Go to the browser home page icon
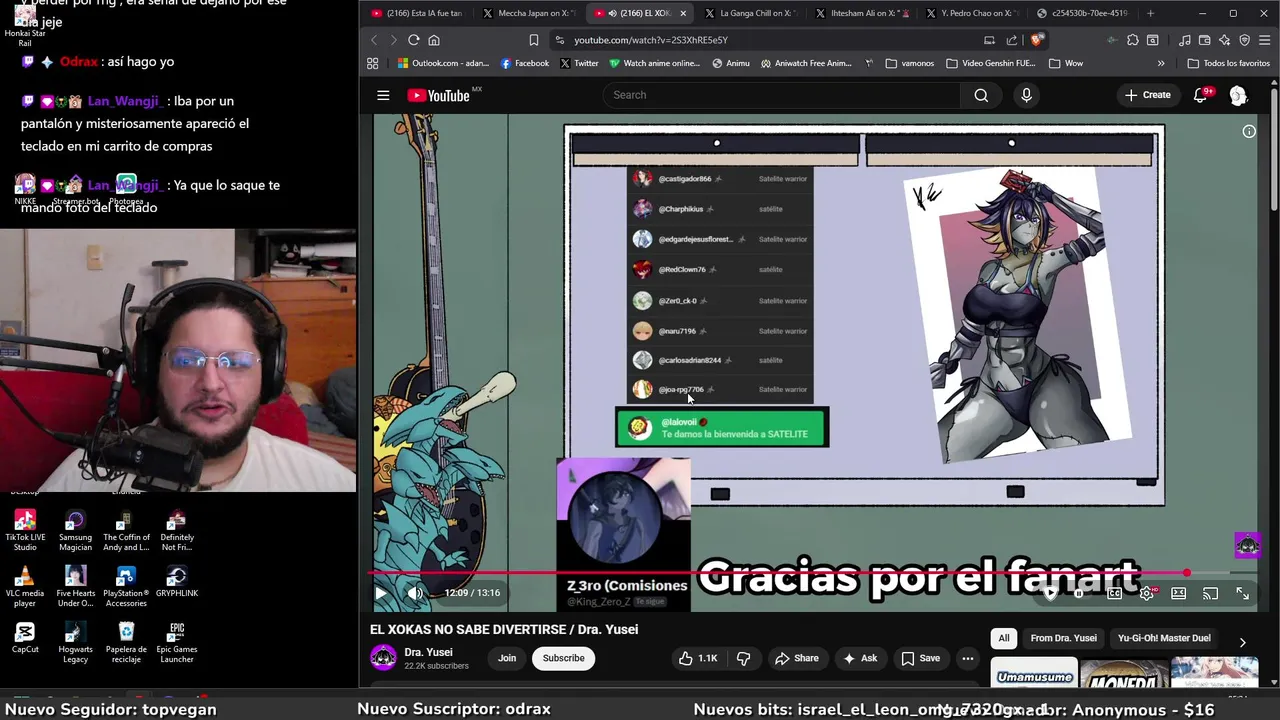 click(x=434, y=40)
